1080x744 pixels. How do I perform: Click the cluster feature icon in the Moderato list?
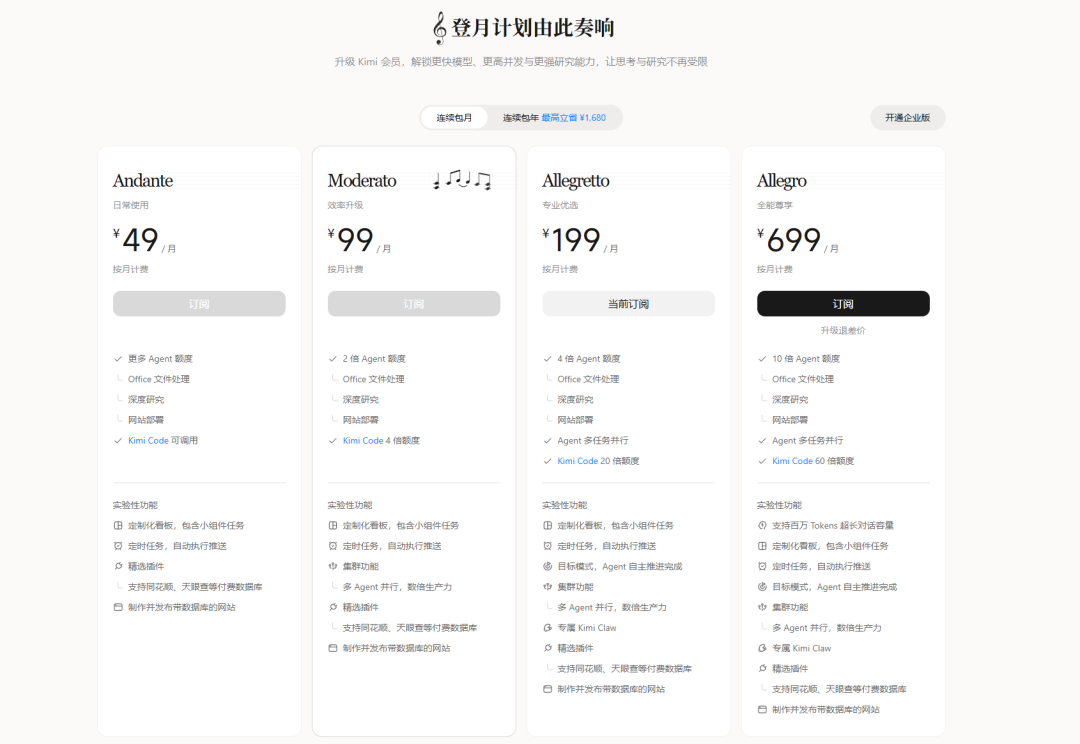[333, 566]
